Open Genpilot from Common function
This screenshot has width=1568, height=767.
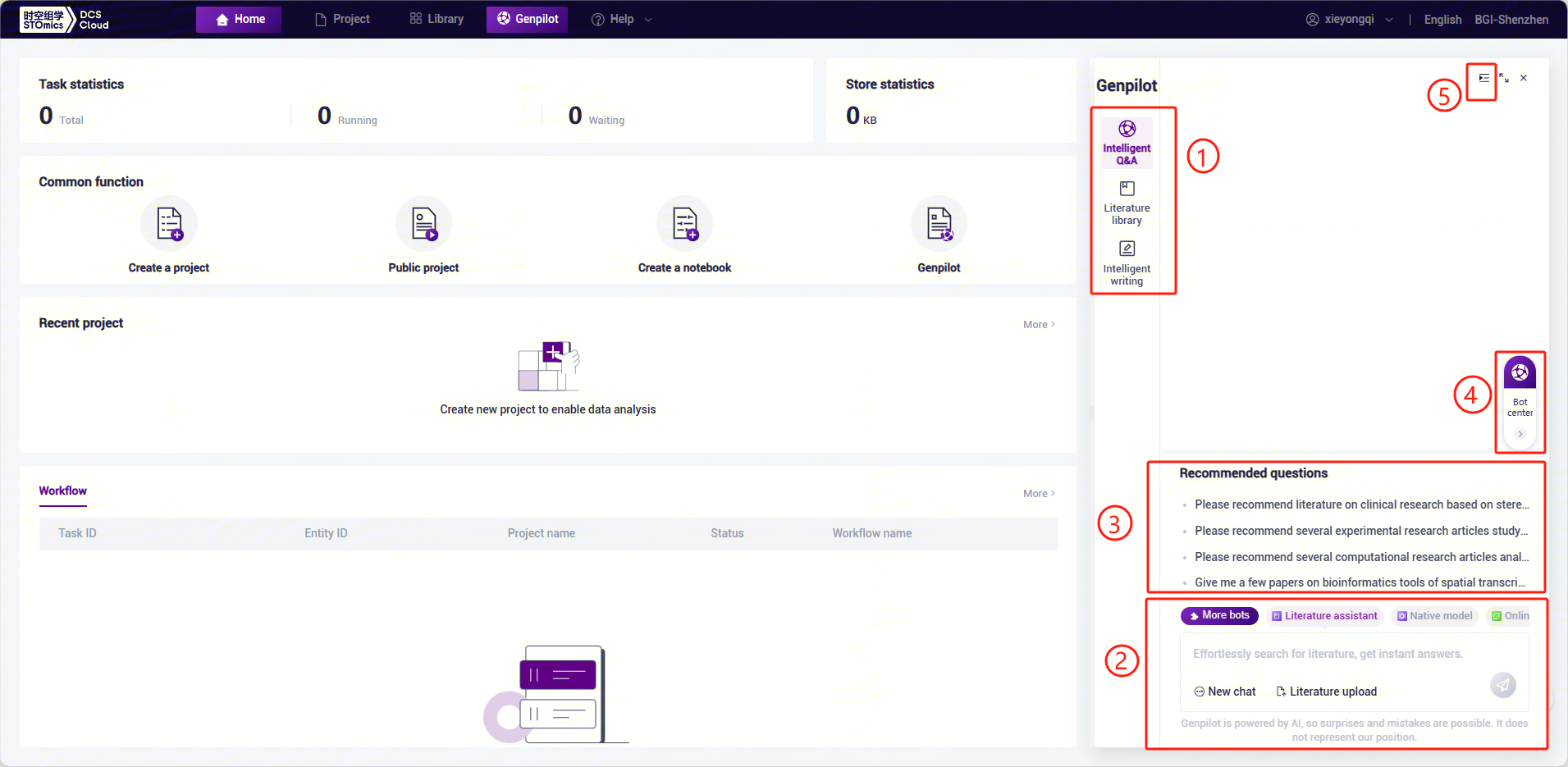[939, 224]
